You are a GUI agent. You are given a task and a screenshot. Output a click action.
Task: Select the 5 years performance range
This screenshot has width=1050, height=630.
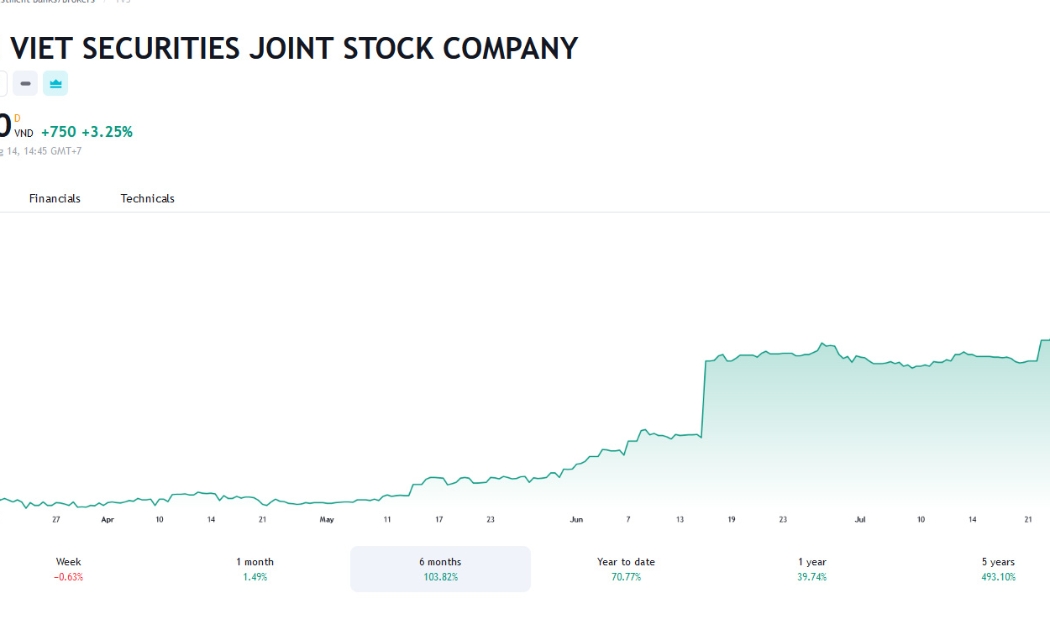coord(998,569)
